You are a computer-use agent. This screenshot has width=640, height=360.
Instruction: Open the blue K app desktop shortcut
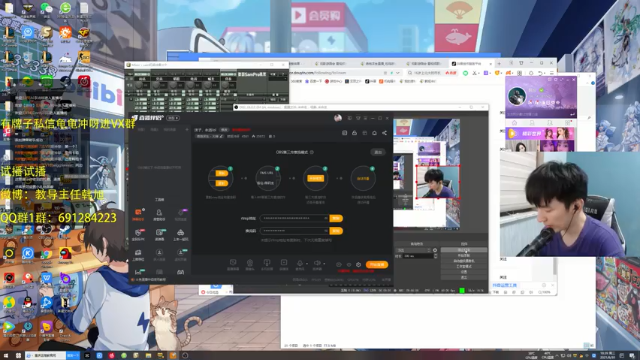(x=27, y=254)
